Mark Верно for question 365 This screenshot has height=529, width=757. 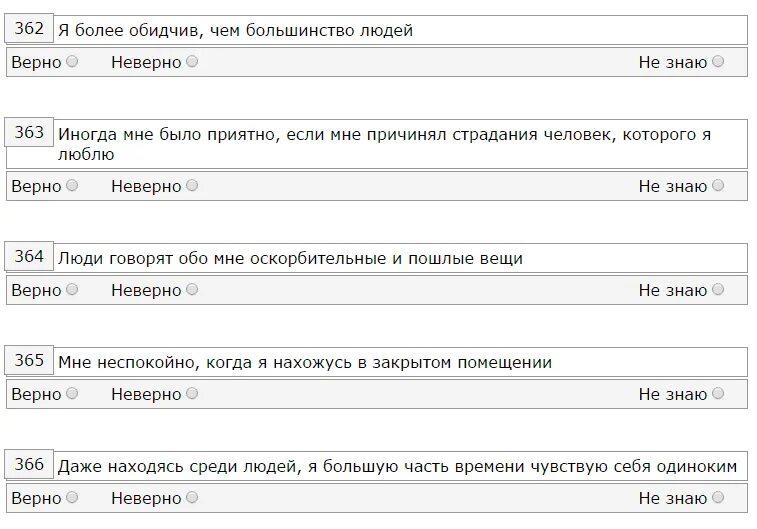coord(72,393)
